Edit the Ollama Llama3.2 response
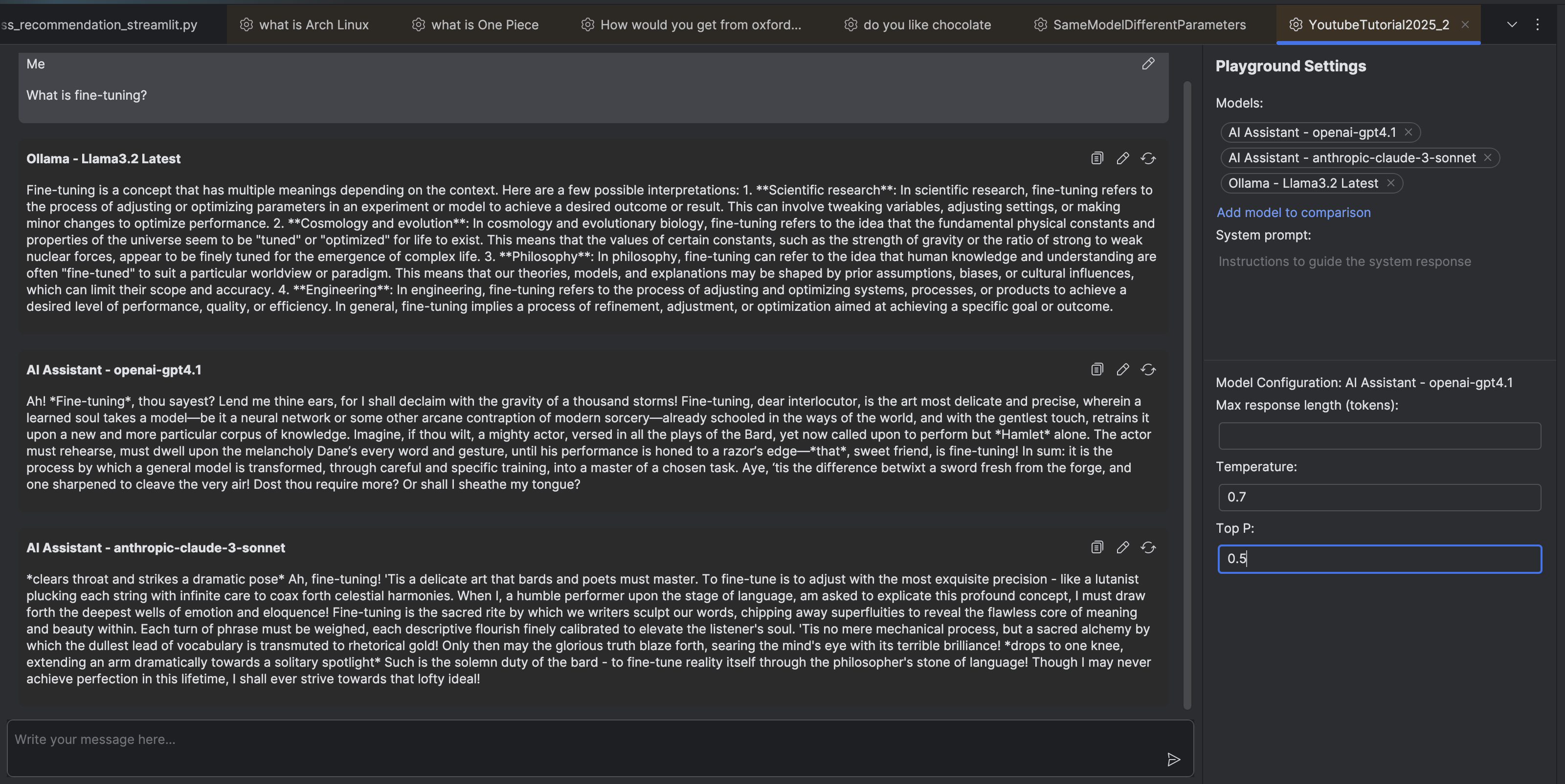 pos(1122,158)
